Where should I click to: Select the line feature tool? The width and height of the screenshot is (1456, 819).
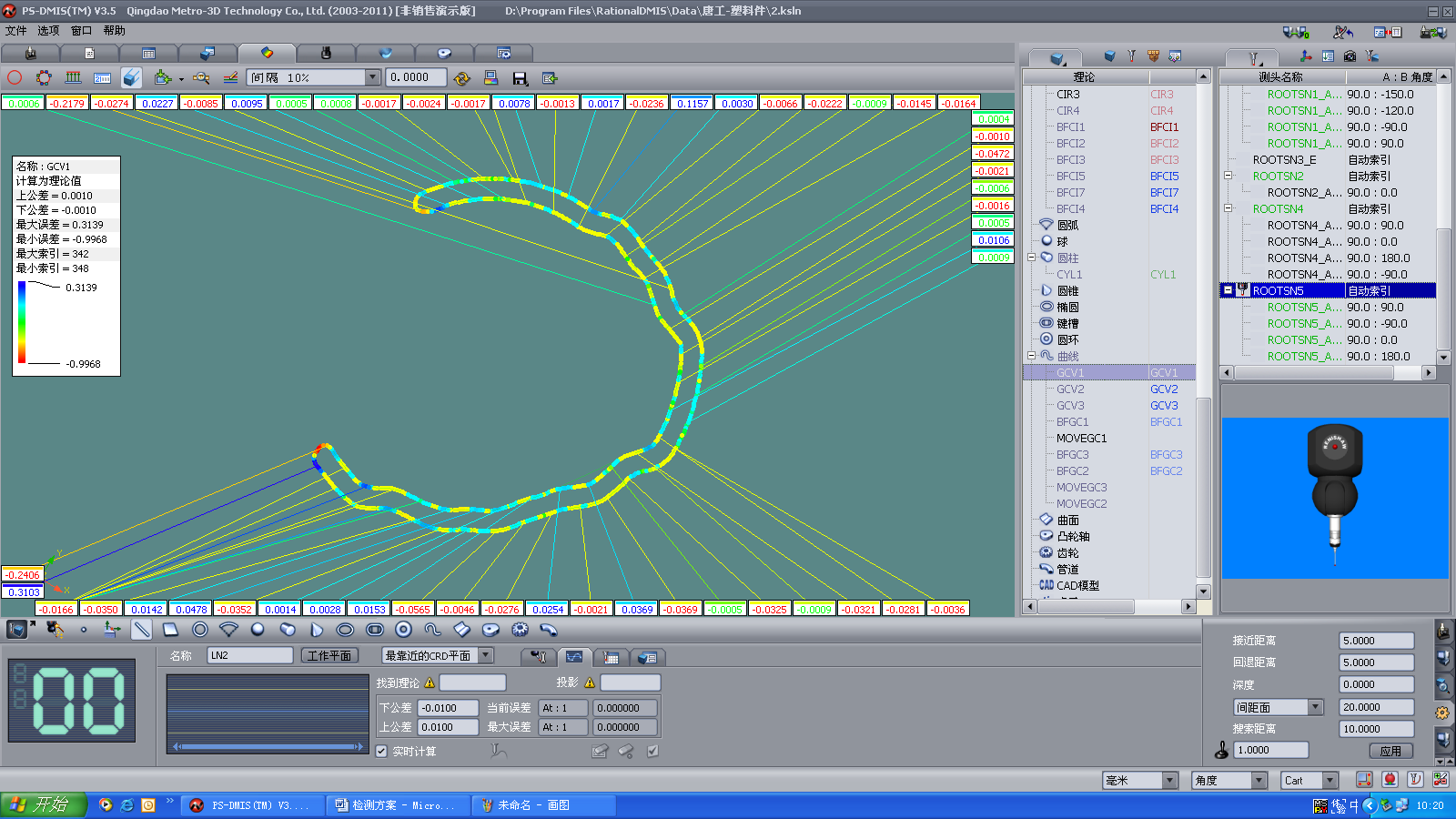(x=141, y=629)
